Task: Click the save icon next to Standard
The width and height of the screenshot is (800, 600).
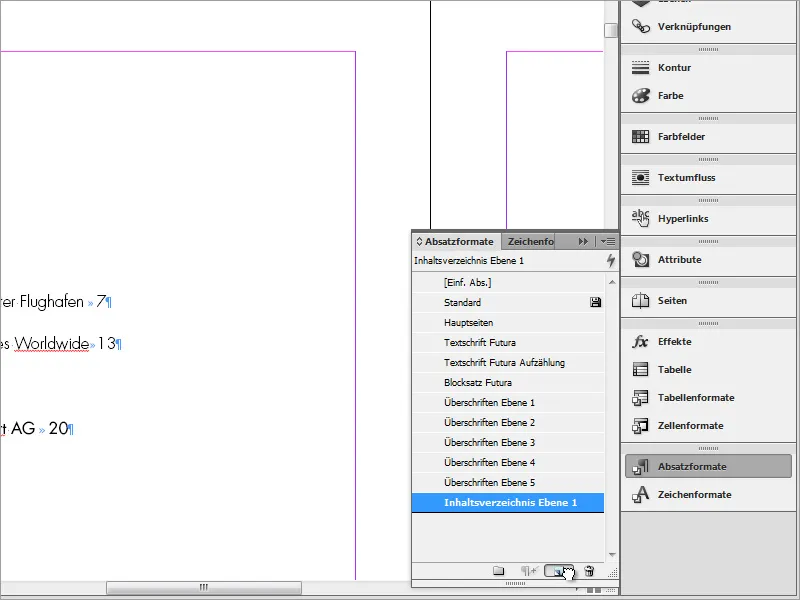Action: [595, 303]
